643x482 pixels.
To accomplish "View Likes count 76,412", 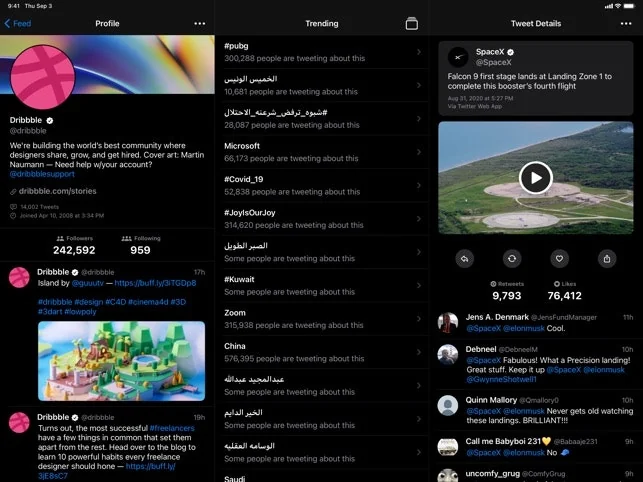I will pos(565,295).
